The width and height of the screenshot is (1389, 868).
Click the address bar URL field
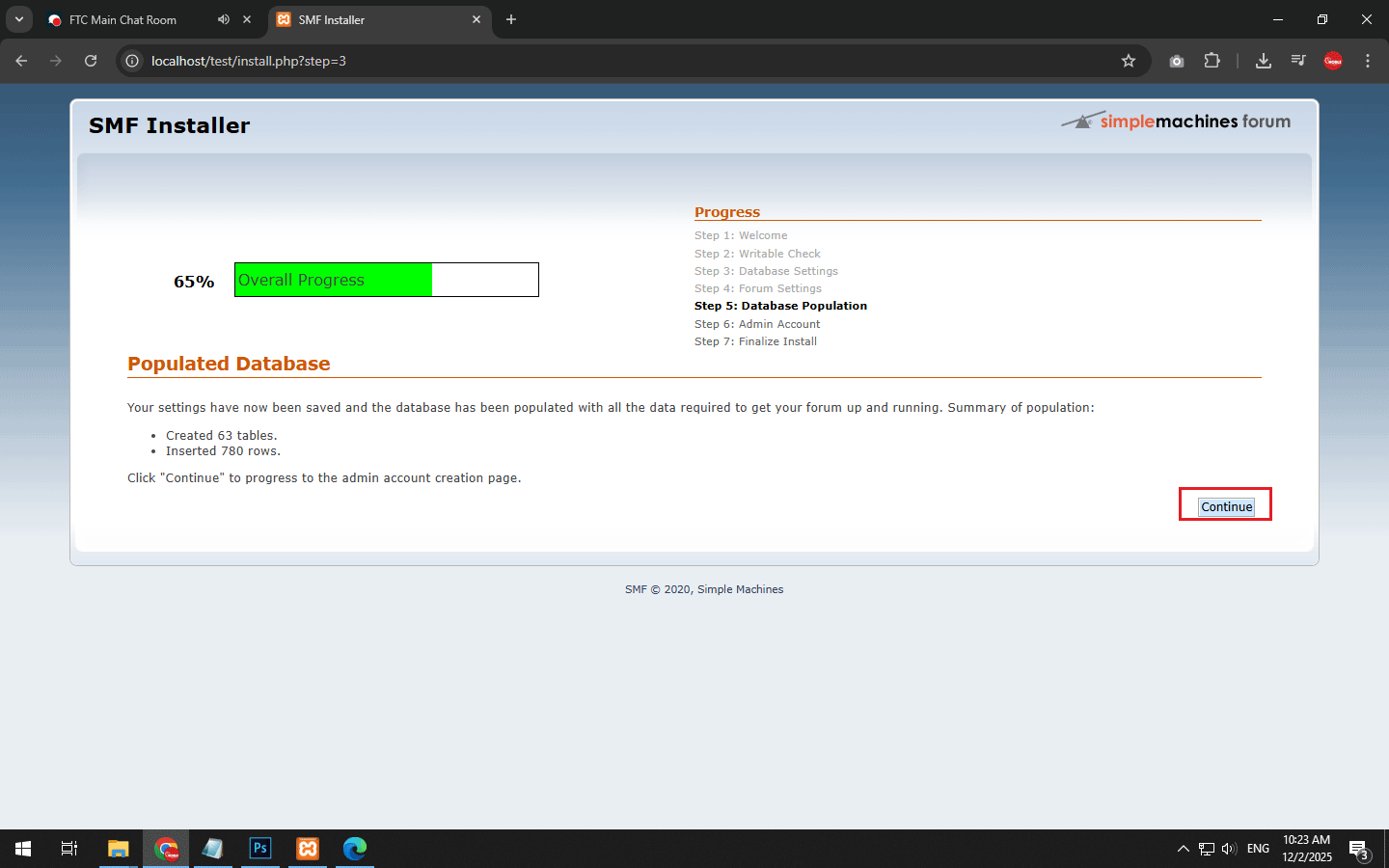[579, 61]
